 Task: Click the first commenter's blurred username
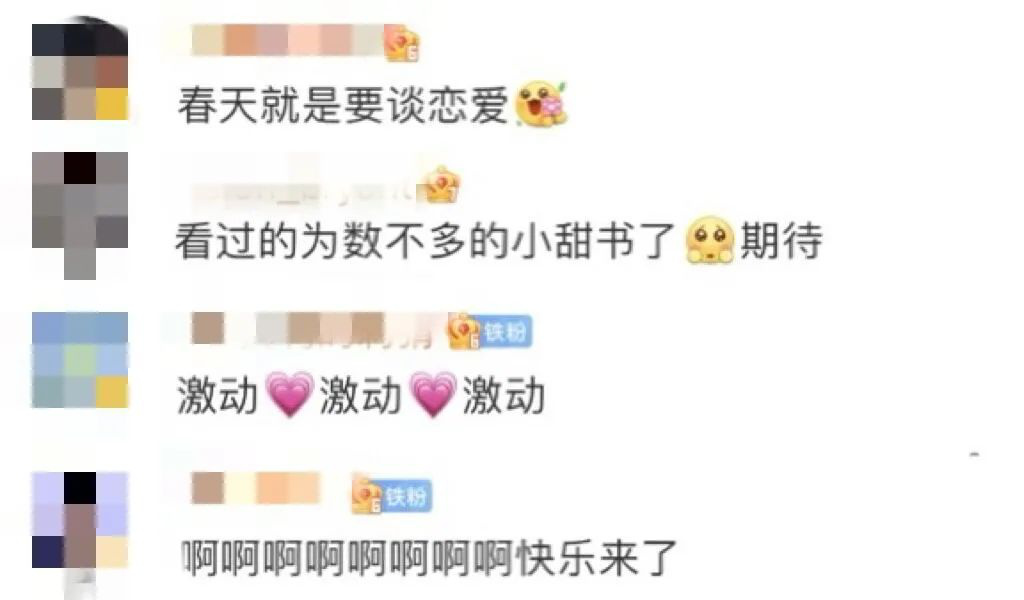288,40
